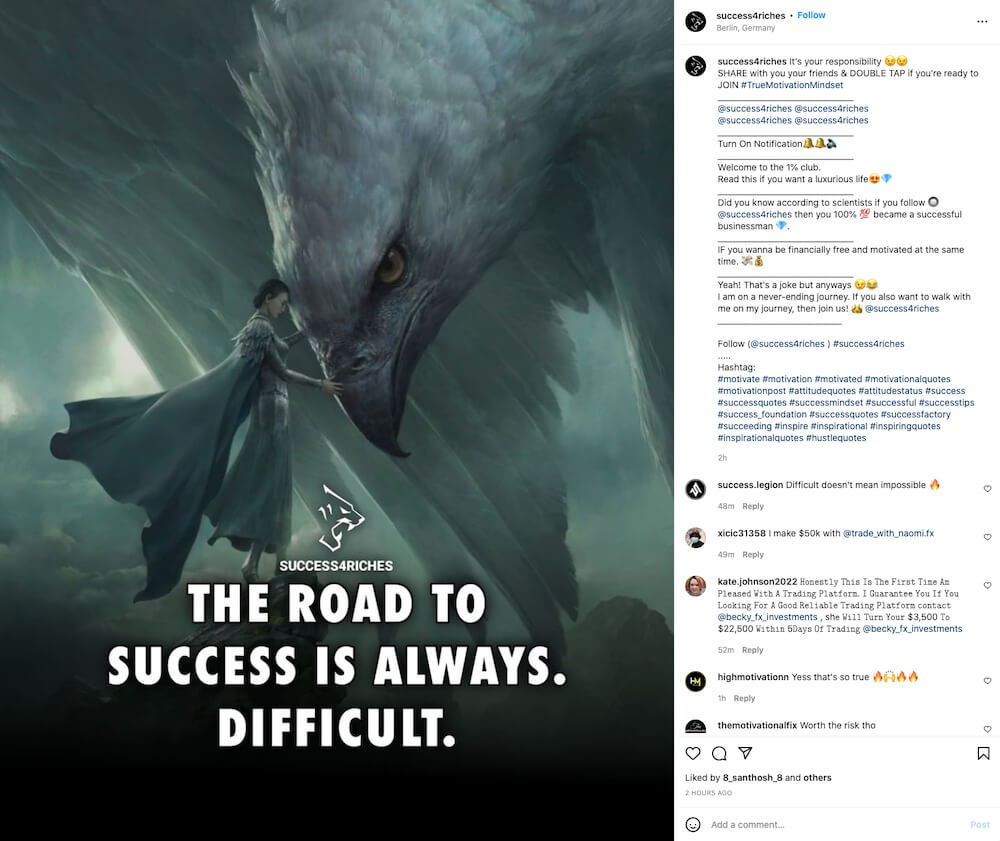The image size is (1000, 841).
Task: Open success4riches profile avatar in header
Action: click(695, 21)
